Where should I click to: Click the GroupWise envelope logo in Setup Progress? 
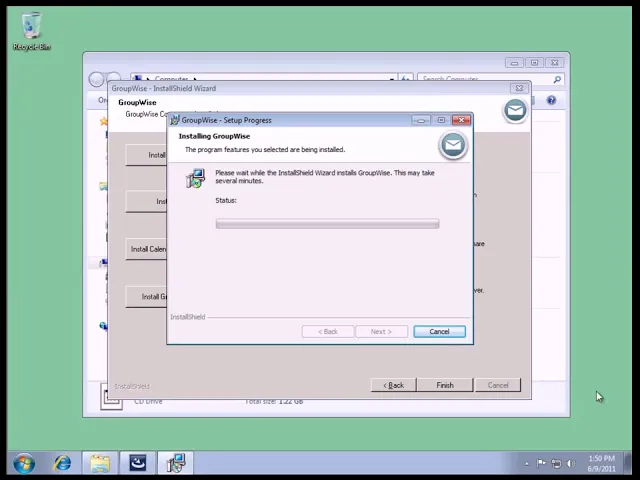453,145
